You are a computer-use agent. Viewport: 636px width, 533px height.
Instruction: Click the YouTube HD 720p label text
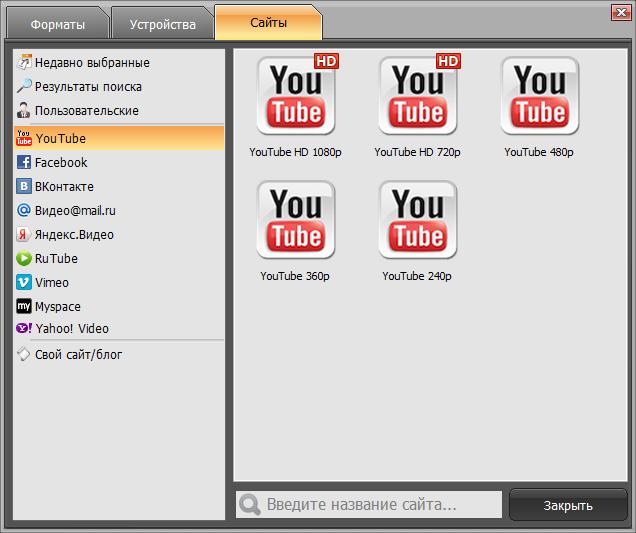pos(417,152)
